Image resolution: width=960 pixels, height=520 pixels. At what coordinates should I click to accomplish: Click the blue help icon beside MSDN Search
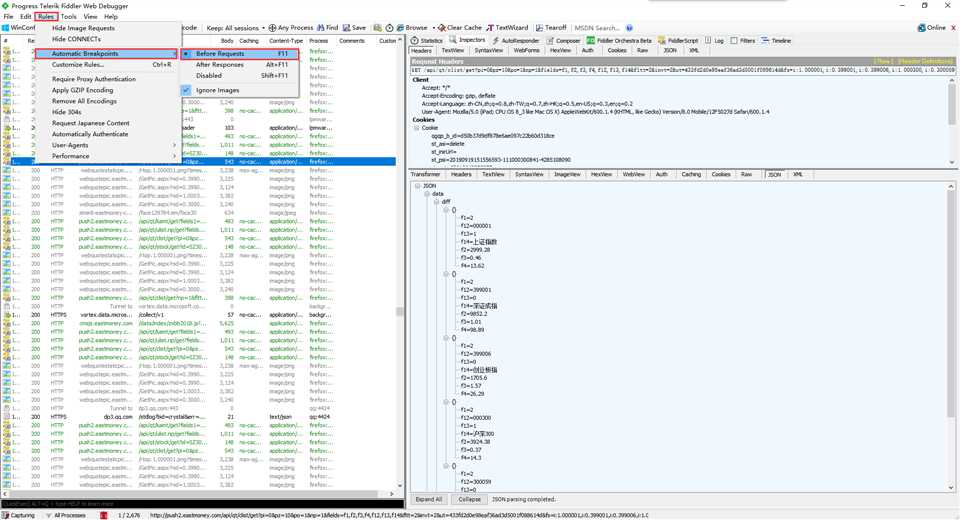point(629,28)
